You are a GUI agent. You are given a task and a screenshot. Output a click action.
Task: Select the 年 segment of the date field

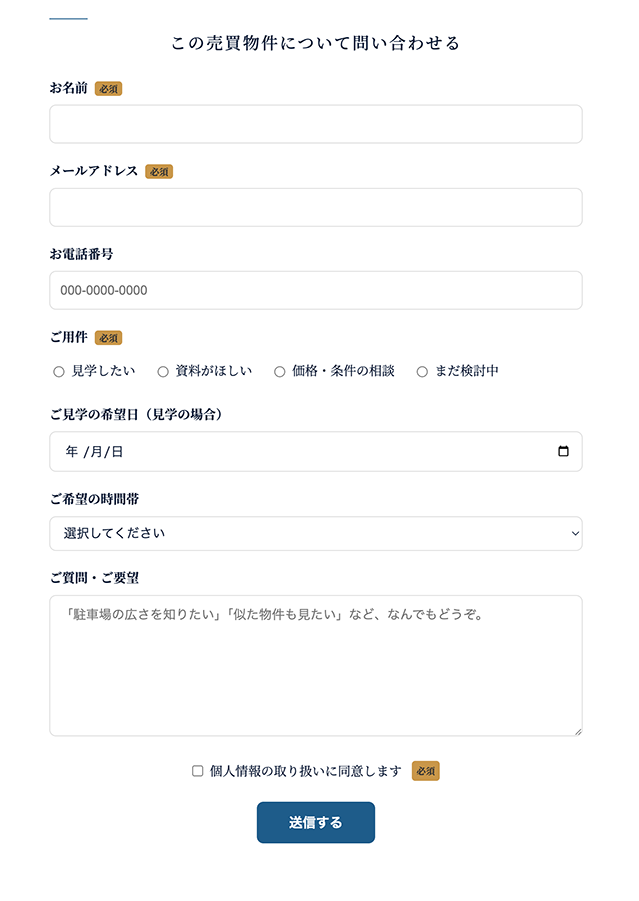click(x=72, y=452)
